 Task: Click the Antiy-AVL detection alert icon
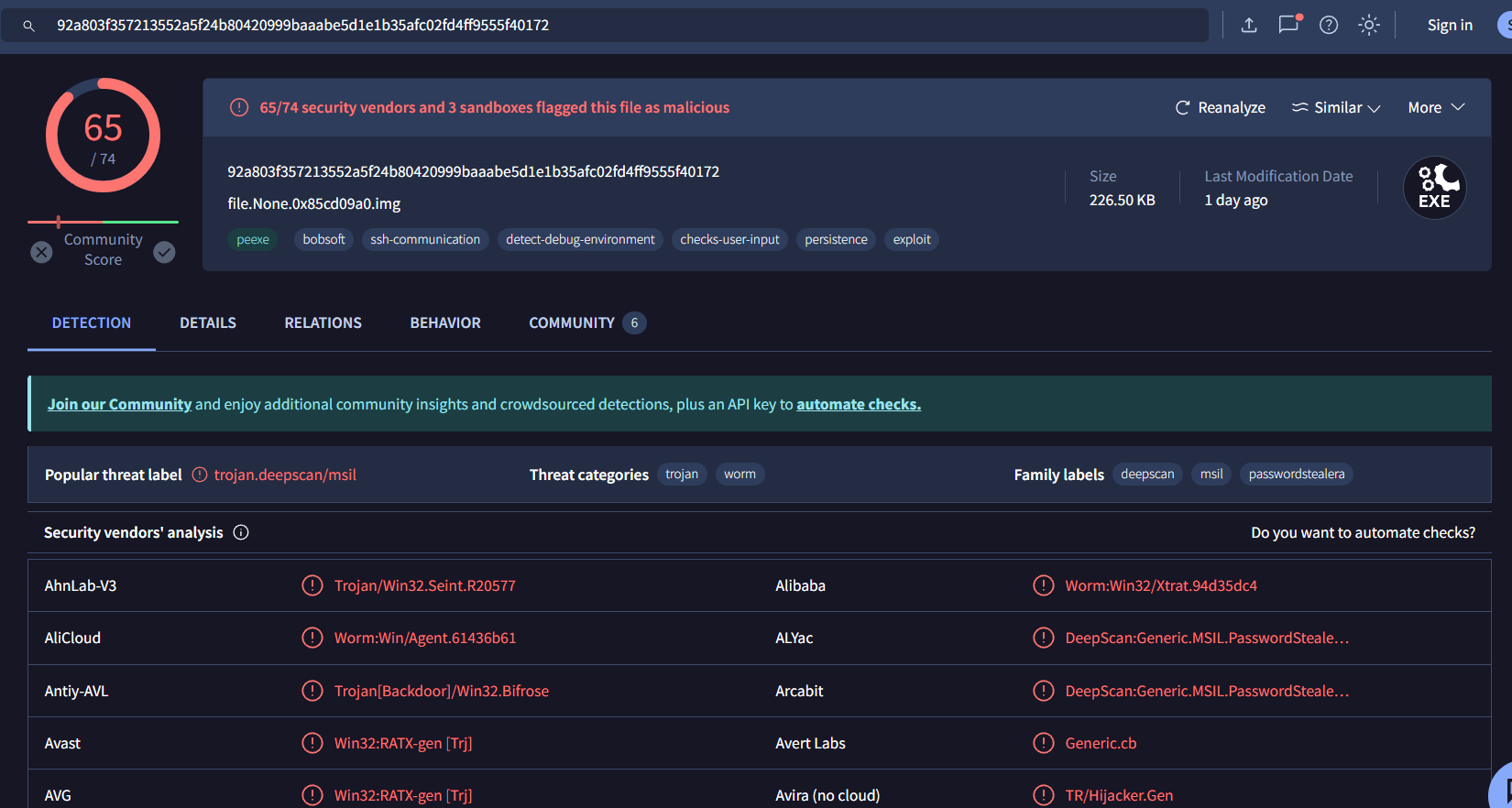(x=312, y=691)
